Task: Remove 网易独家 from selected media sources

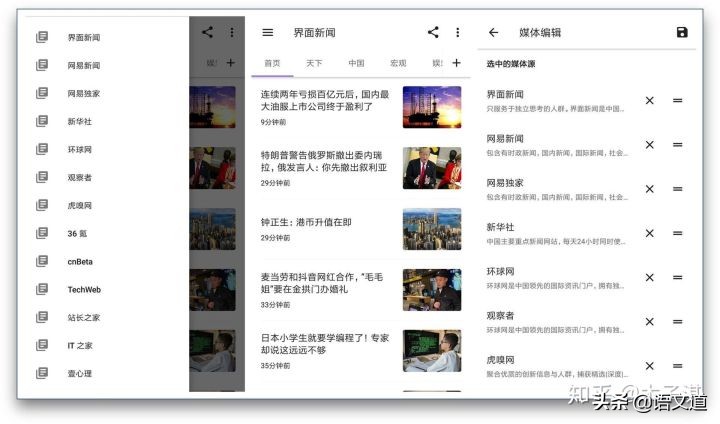Action: [x=649, y=189]
